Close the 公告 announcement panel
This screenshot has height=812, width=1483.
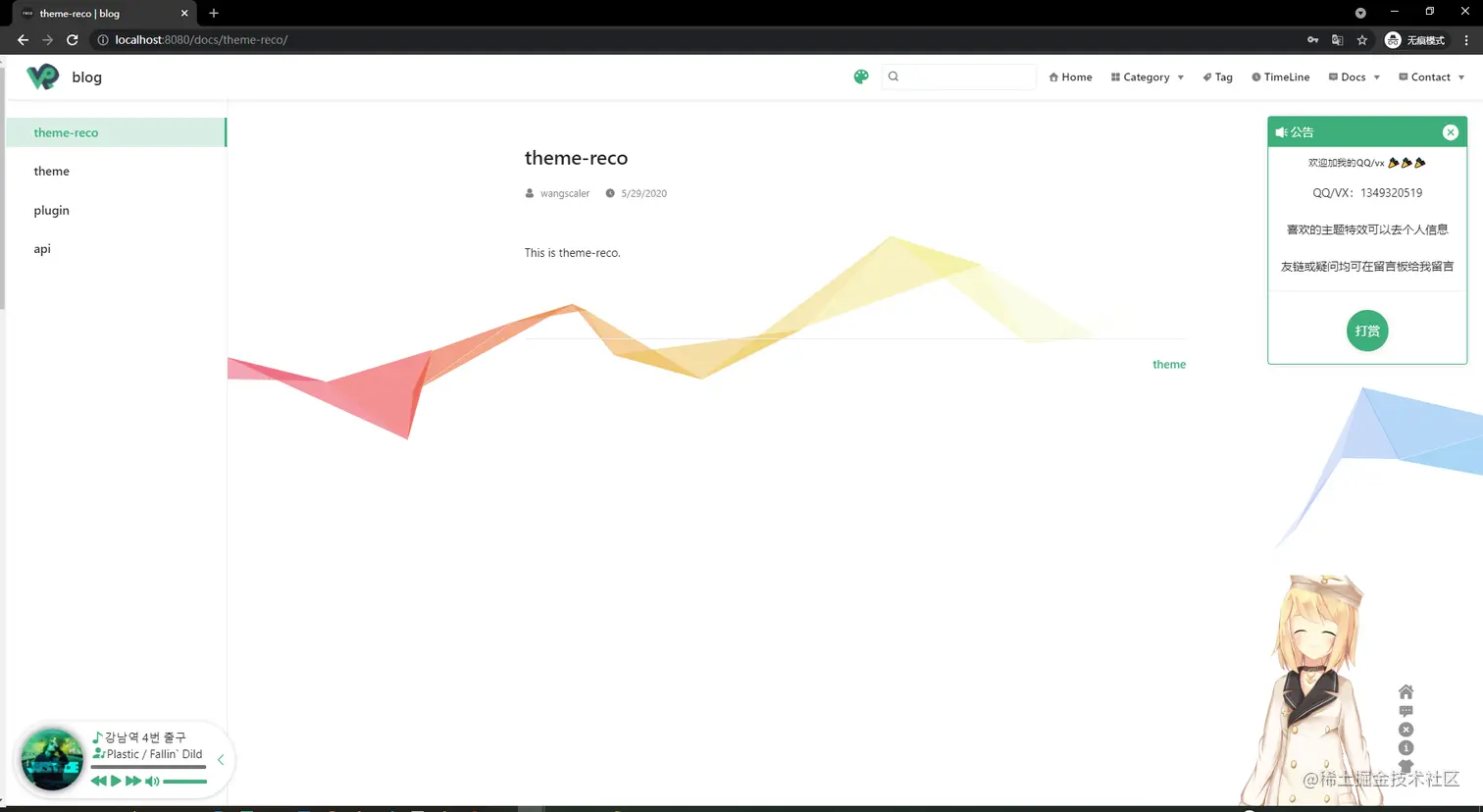1451,132
